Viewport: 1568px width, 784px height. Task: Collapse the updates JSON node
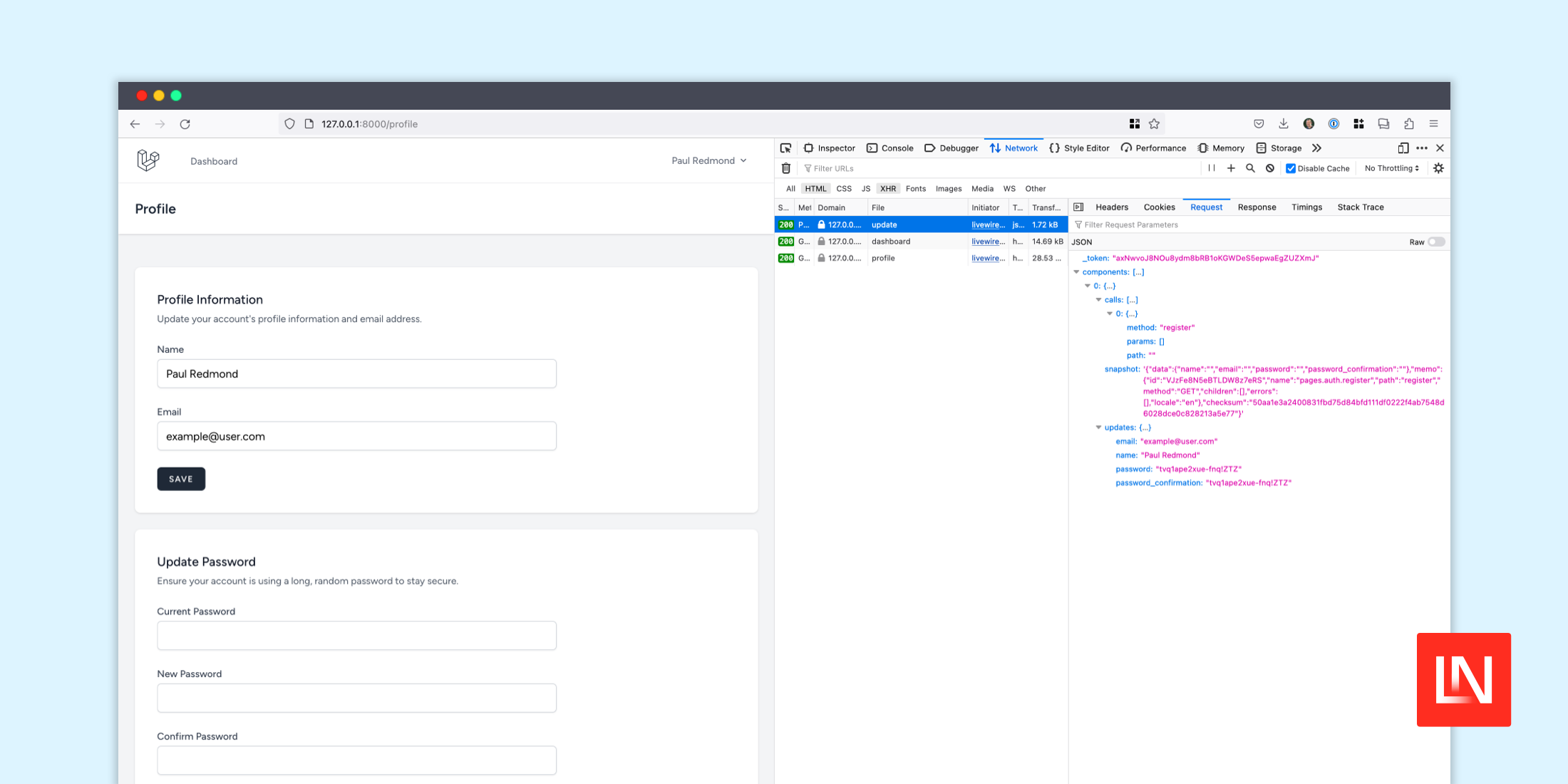(1098, 428)
